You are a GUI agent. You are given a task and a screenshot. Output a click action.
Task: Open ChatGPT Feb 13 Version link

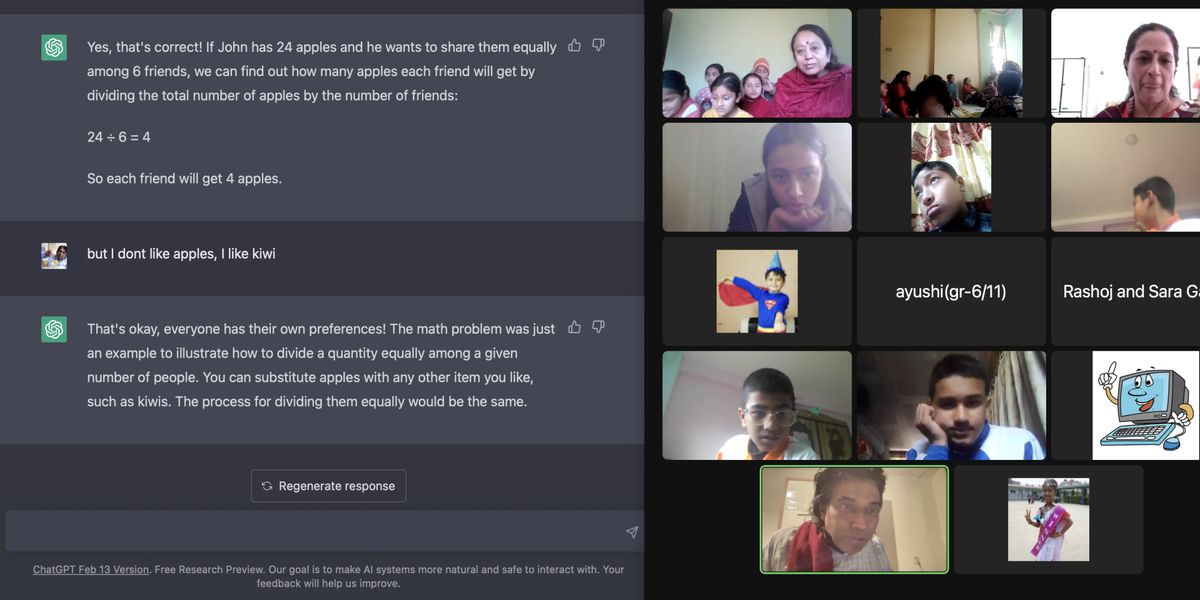[91, 569]
